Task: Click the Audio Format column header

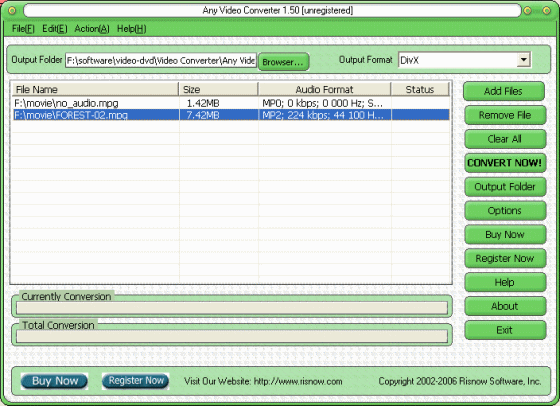Action: click(324, 89)
